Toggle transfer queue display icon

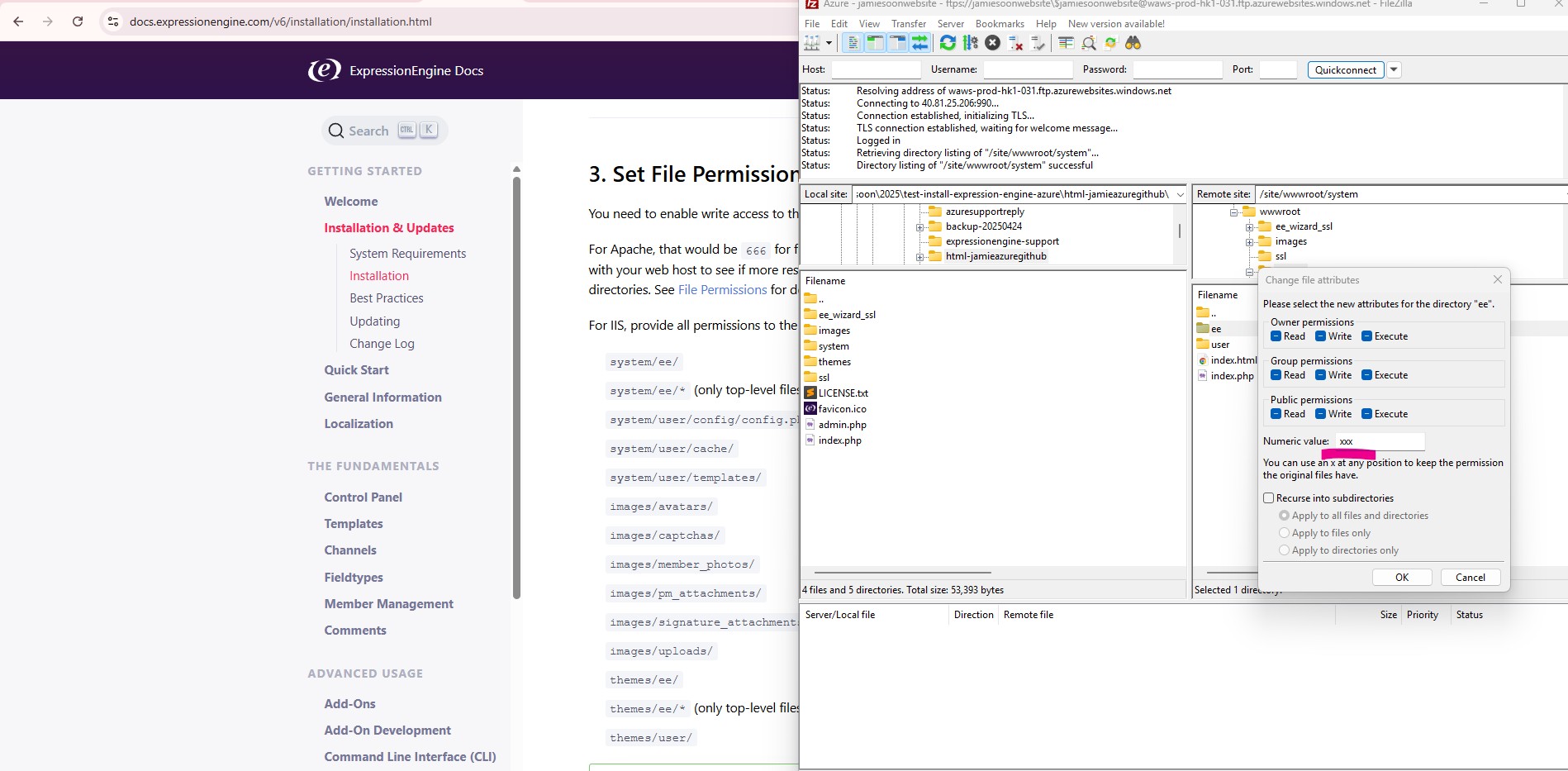pyautogui.click(x=919, y=43)
